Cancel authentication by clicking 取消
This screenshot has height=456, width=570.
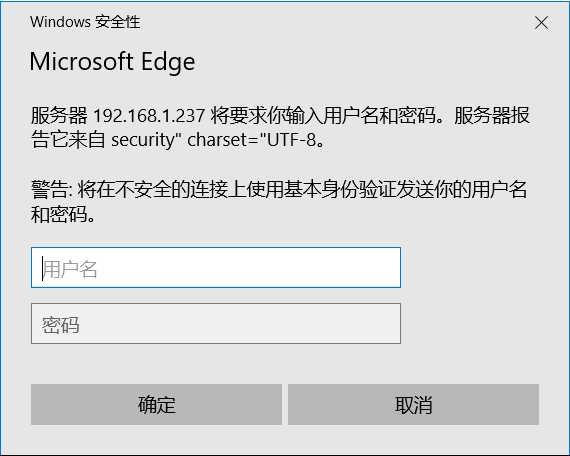tap(413, 404)
